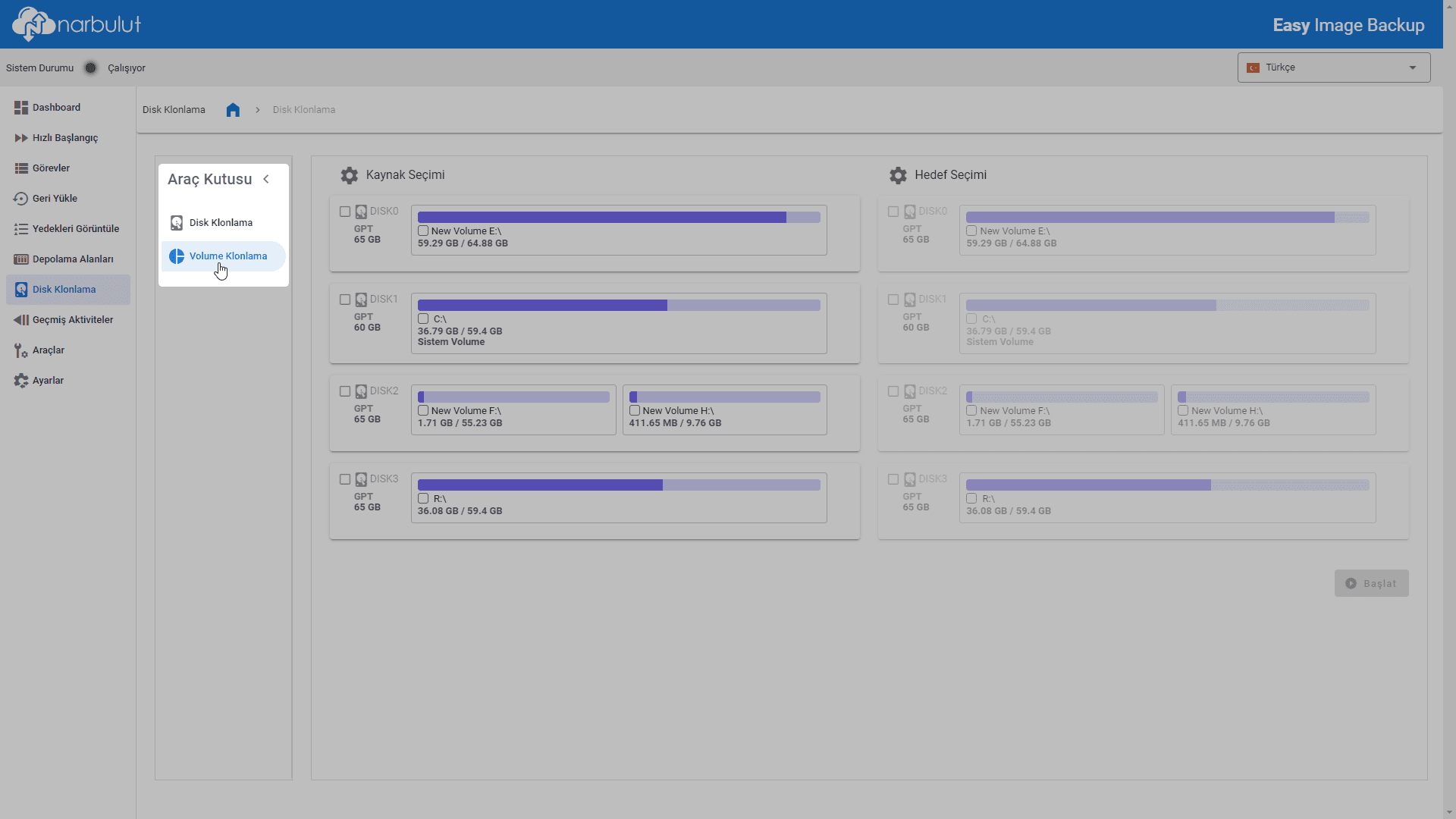
Task: Open Depolama Alanları section
Action: point(67,259)
